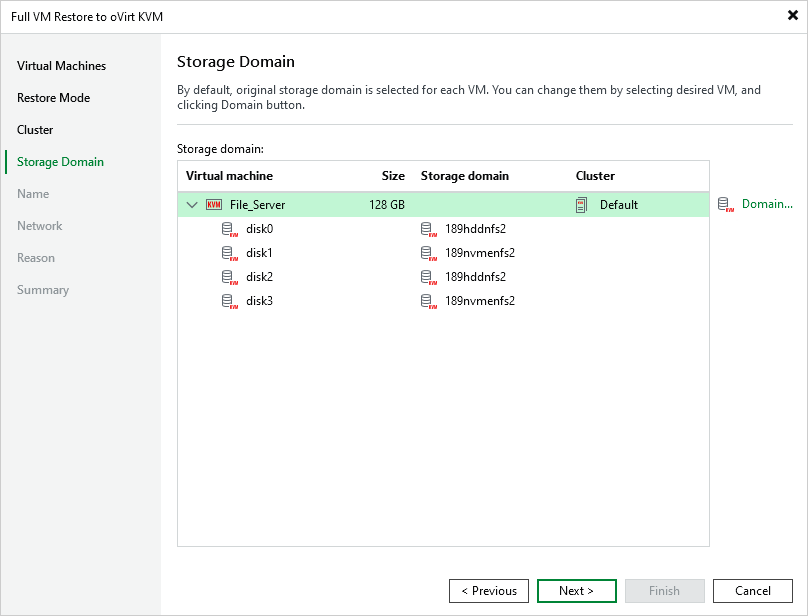This screenshot has width=808, height=616.
Task: Click storage domain icon in disk0 row
Action: [x=429, y=229]
